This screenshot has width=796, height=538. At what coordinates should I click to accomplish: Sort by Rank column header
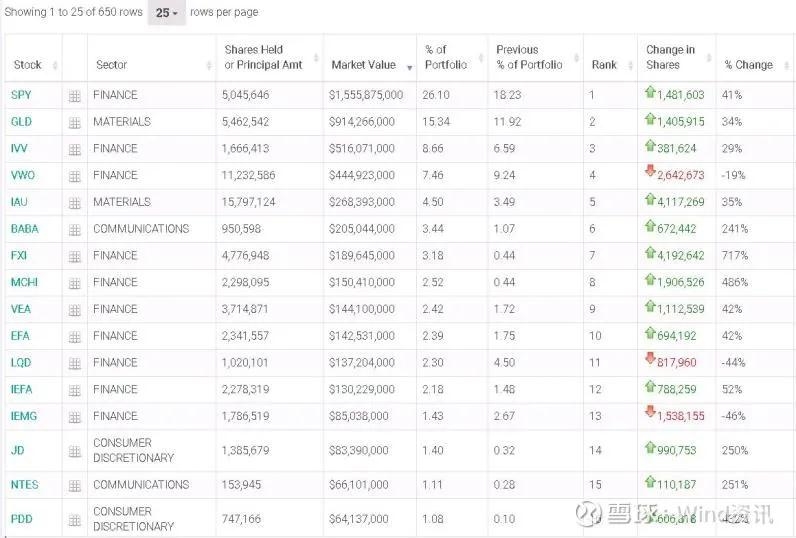pyautogui.click(x=610, y=58)
